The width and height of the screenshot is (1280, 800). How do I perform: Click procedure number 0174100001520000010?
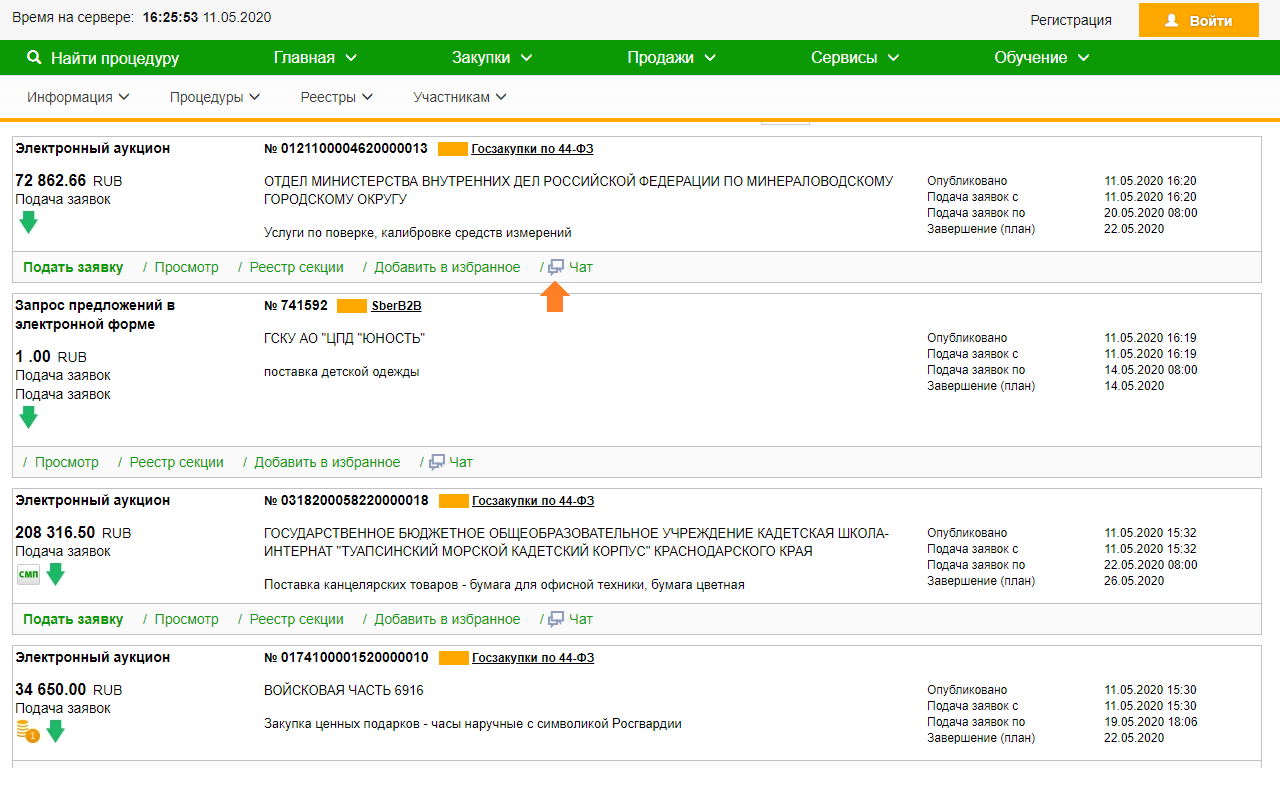[x=346, y=658]
